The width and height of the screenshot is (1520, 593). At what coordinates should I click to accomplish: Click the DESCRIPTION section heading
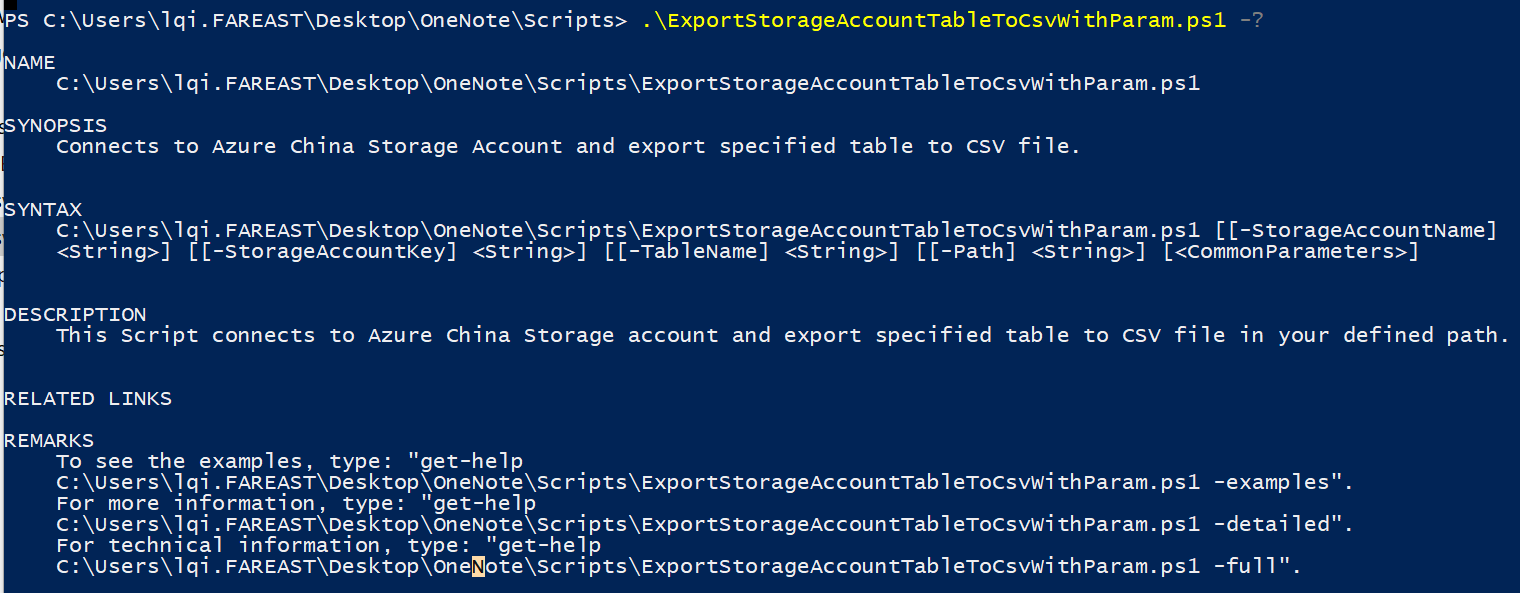coord(76,315)
